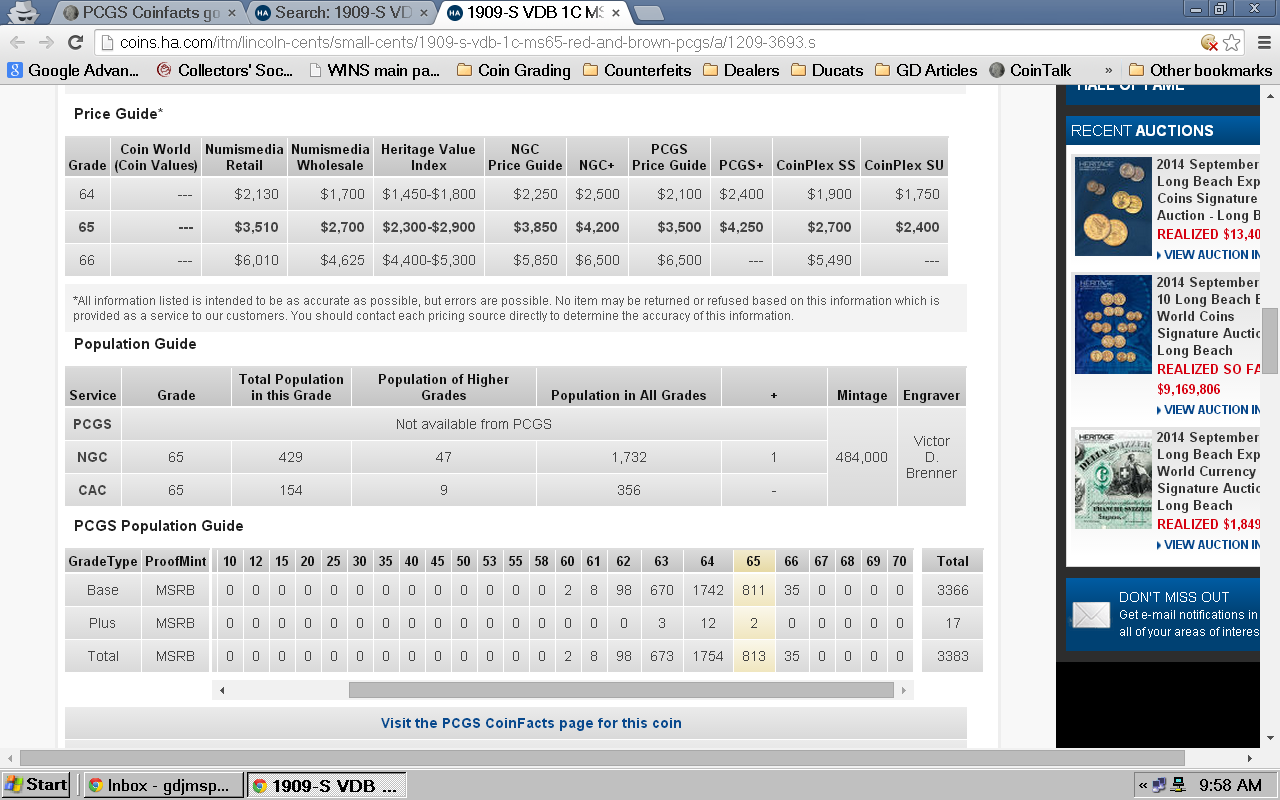Open the WINS main page bookmark

(x=374, y=70)
